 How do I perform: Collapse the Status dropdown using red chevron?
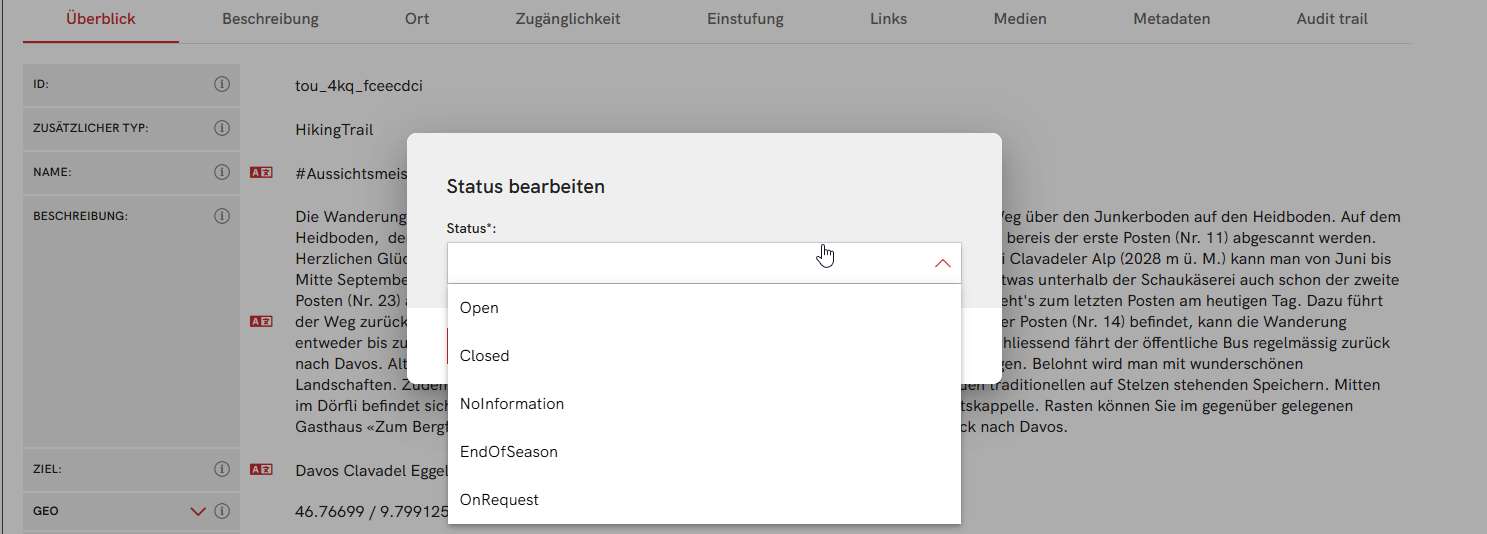click(941, 263)
